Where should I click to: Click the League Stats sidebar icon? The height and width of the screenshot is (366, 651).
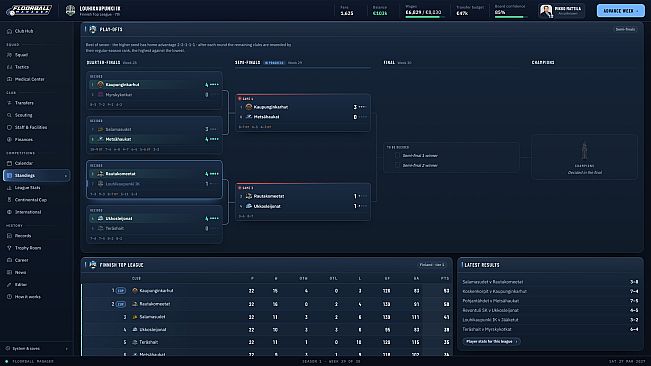coord(9,188)
